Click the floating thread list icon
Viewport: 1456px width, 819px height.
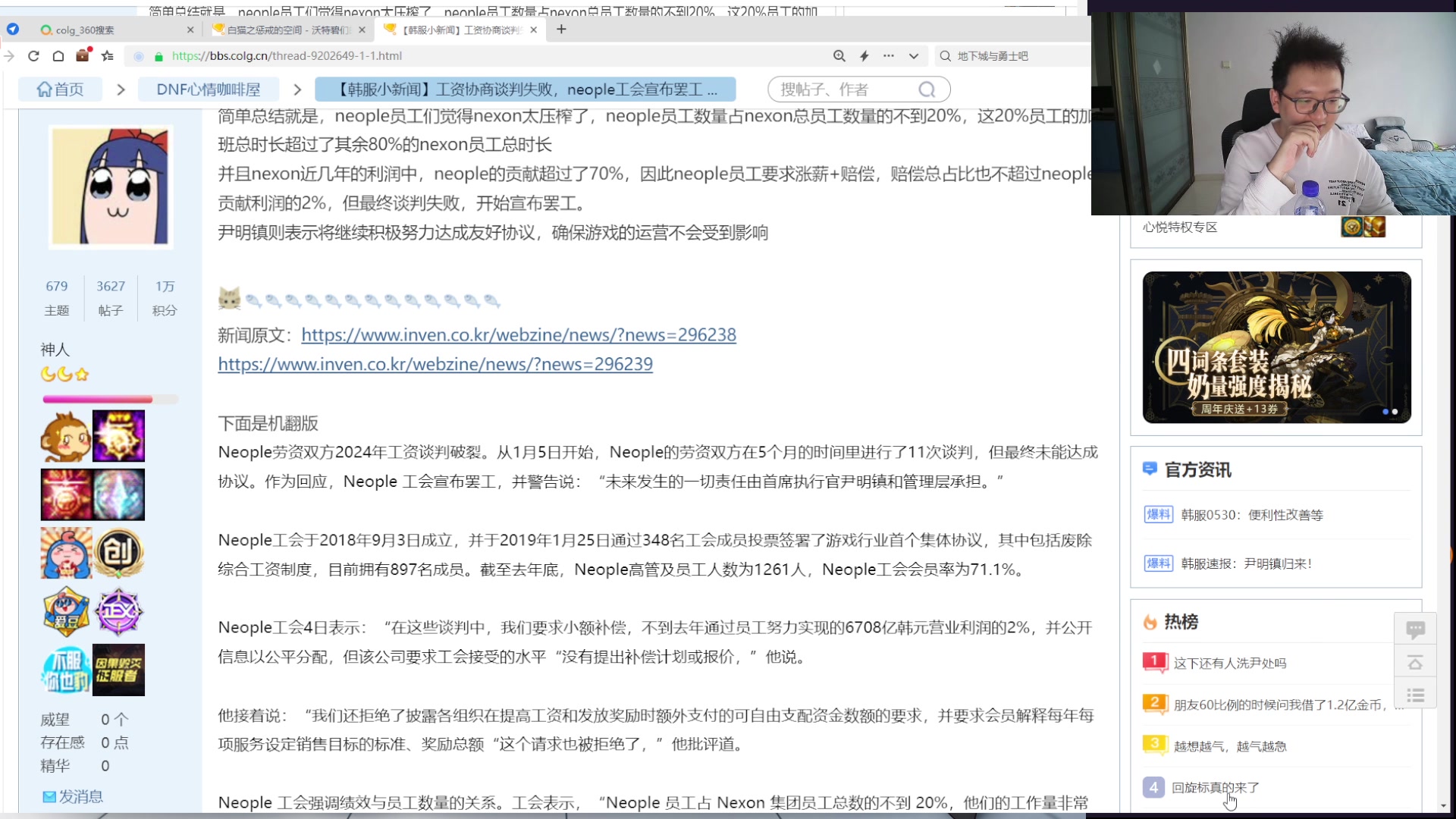pos(1415,695)
